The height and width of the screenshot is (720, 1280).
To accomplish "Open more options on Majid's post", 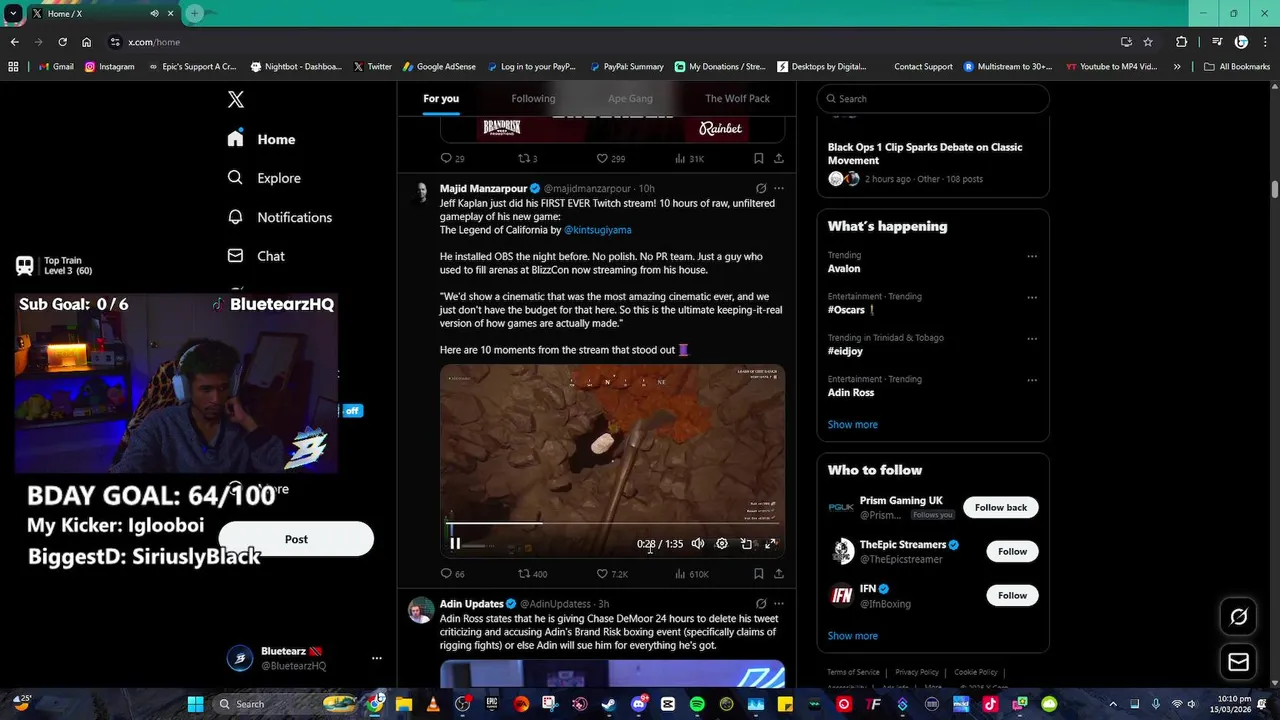I will tap(779, 188).
